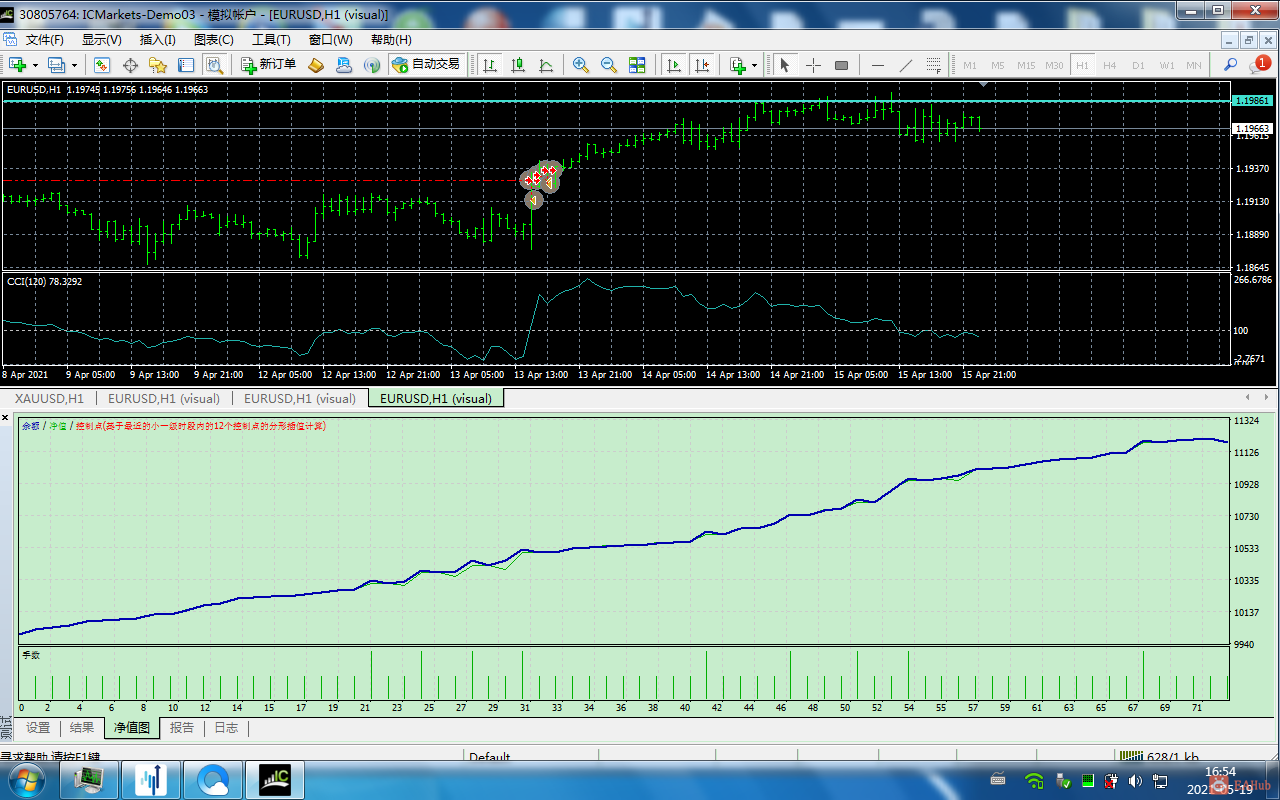
Task: Toggle 自动交易 auto trading
Action: click(426, 65)
